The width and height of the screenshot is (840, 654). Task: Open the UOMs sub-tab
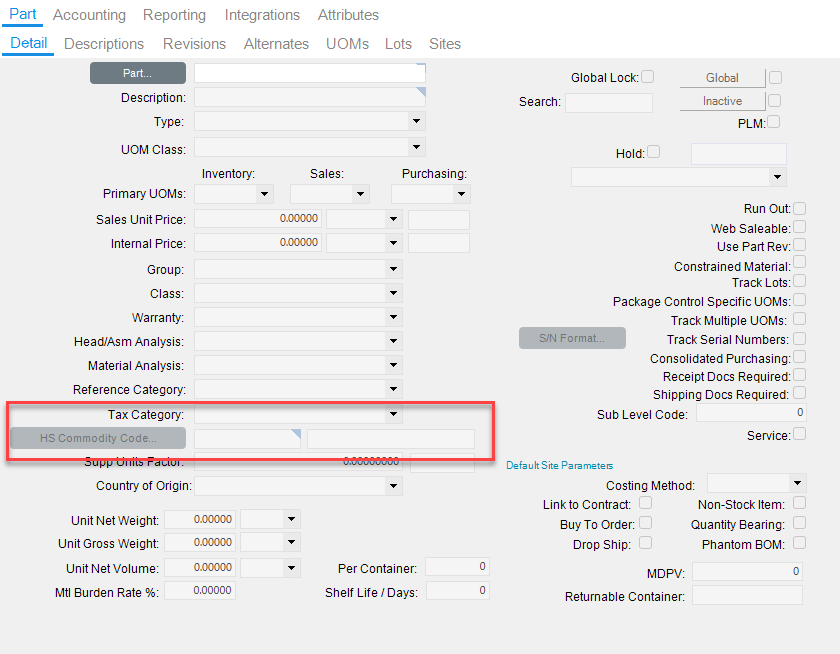[347, 44]
